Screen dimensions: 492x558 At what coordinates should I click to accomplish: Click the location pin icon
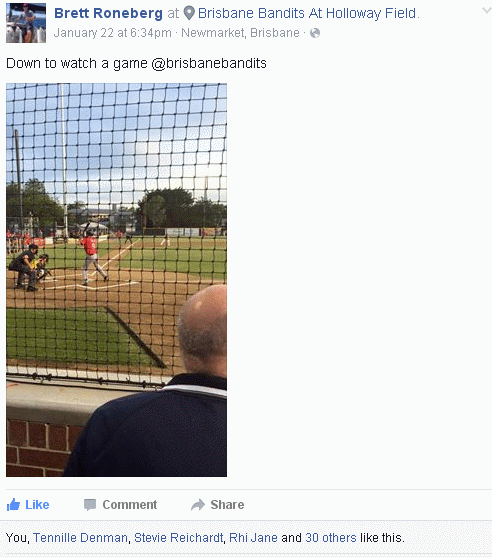(x=189, y=14)
